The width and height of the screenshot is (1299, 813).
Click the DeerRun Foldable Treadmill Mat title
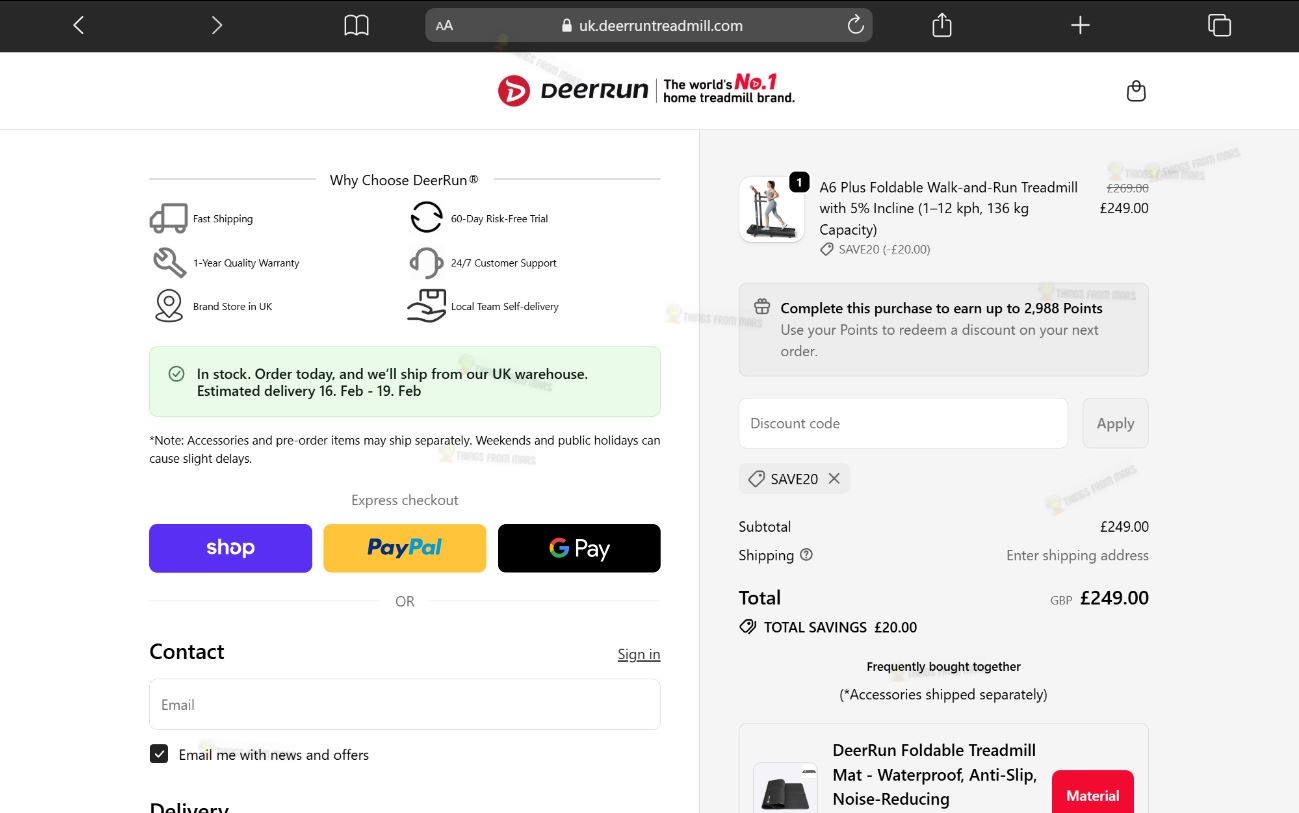934,775
